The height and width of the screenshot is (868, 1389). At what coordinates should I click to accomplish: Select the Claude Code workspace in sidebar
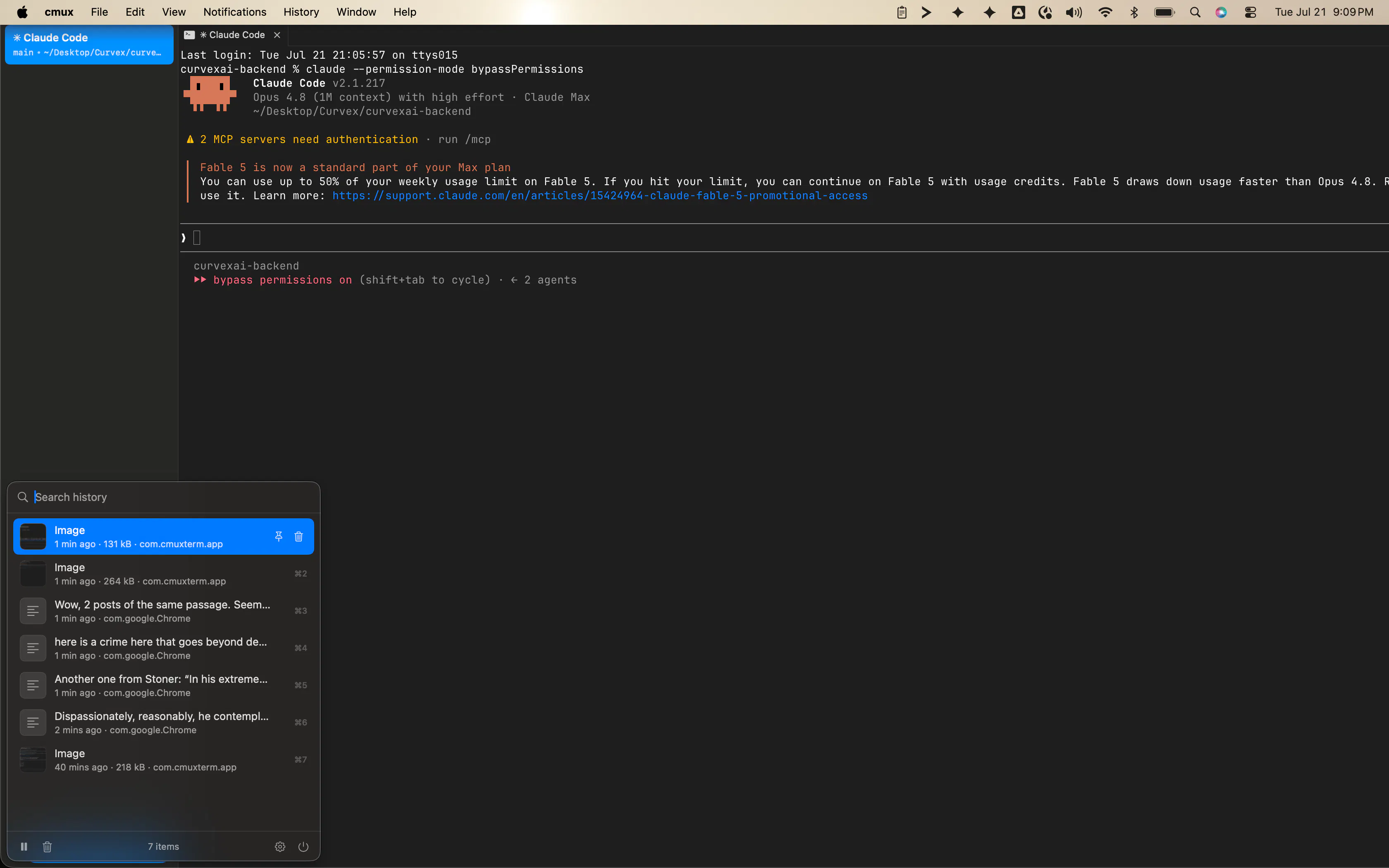89,45
